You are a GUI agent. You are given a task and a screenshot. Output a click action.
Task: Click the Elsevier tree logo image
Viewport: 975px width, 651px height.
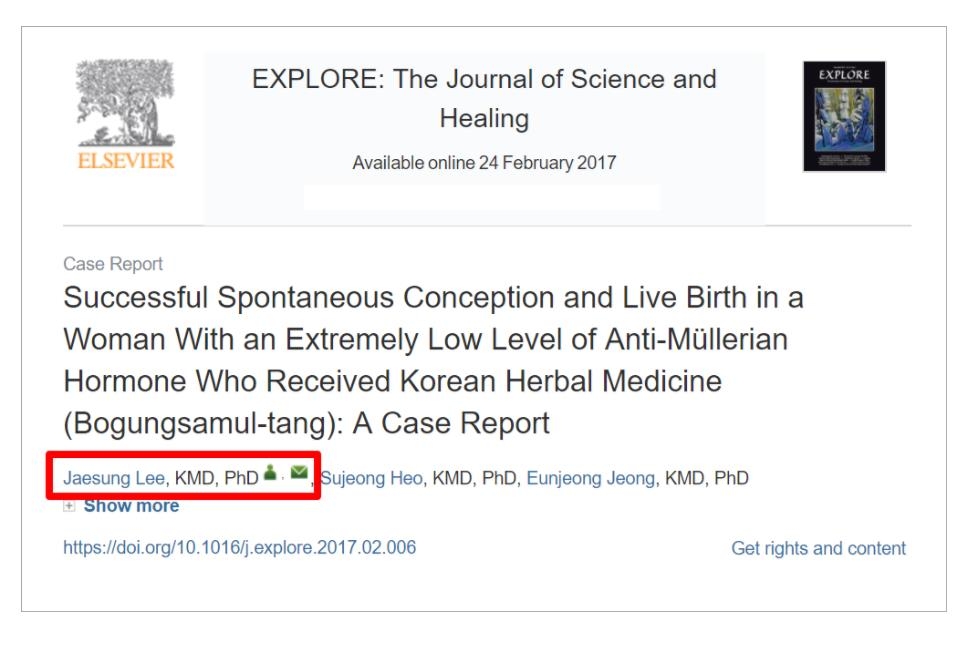[x=126, y=103]
